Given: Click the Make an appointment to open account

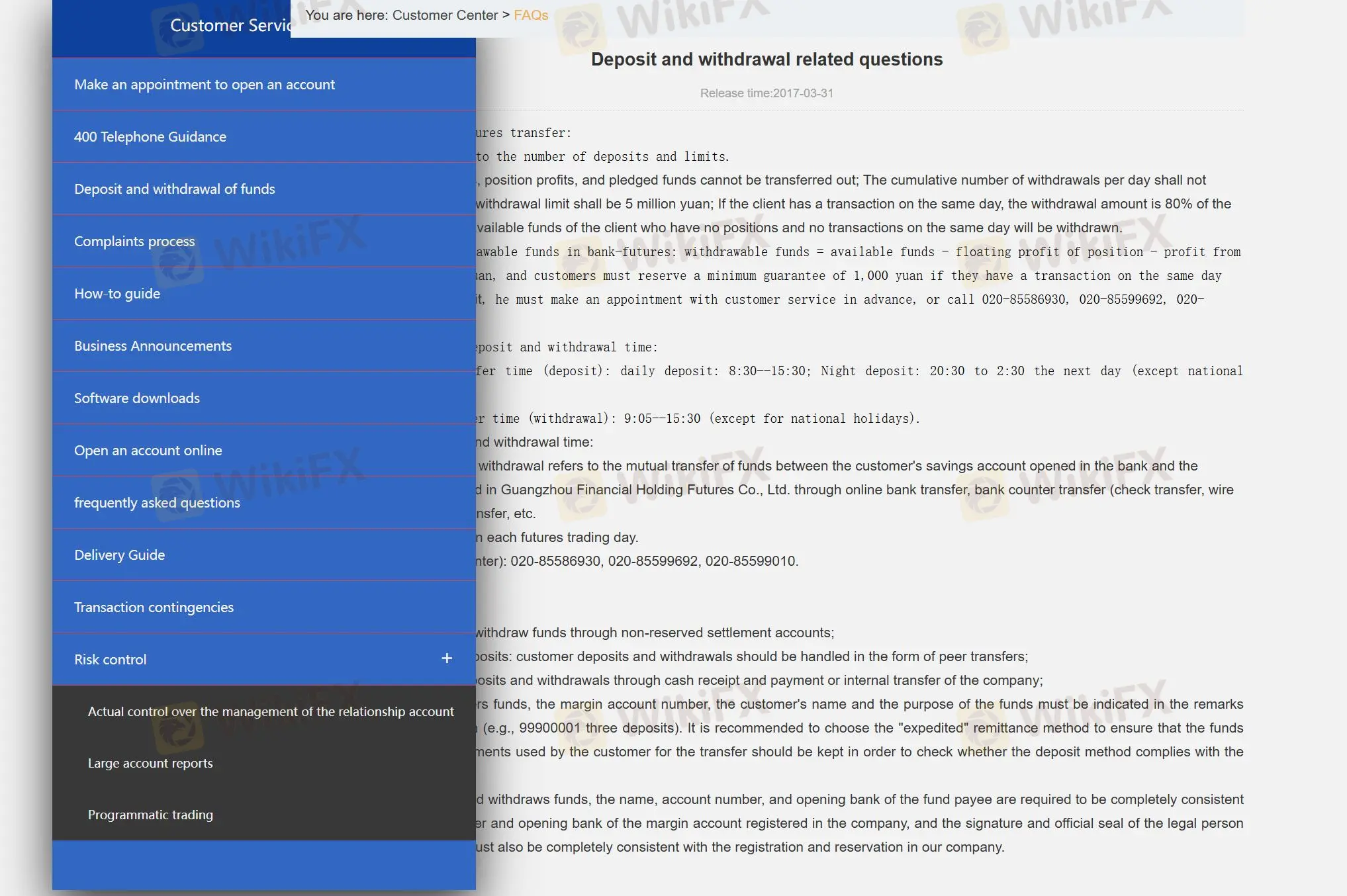Looking at the screenshot, I should coord(205,83).
